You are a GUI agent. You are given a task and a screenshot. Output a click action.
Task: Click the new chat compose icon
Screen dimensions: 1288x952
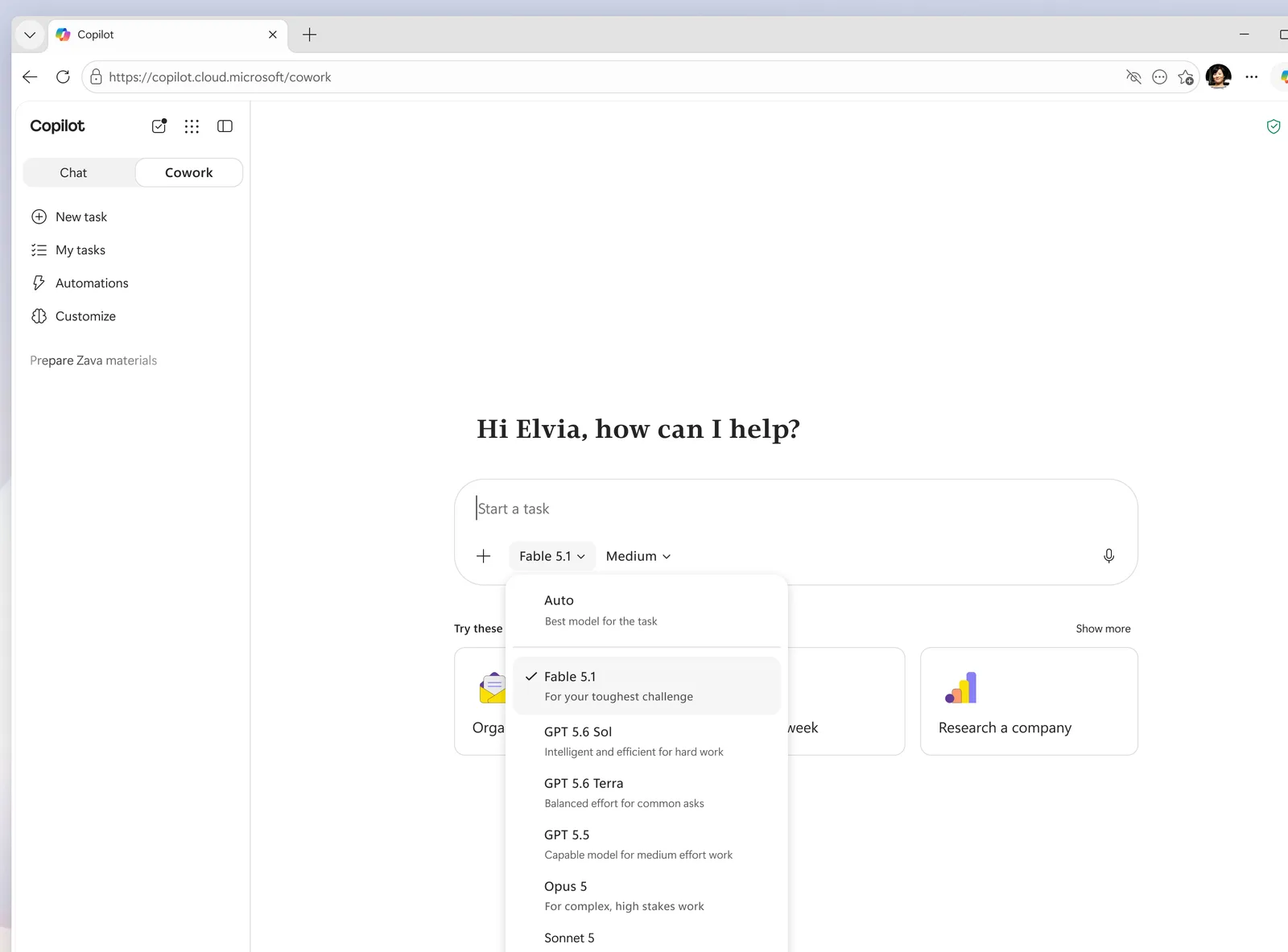[x=159, y=126]
